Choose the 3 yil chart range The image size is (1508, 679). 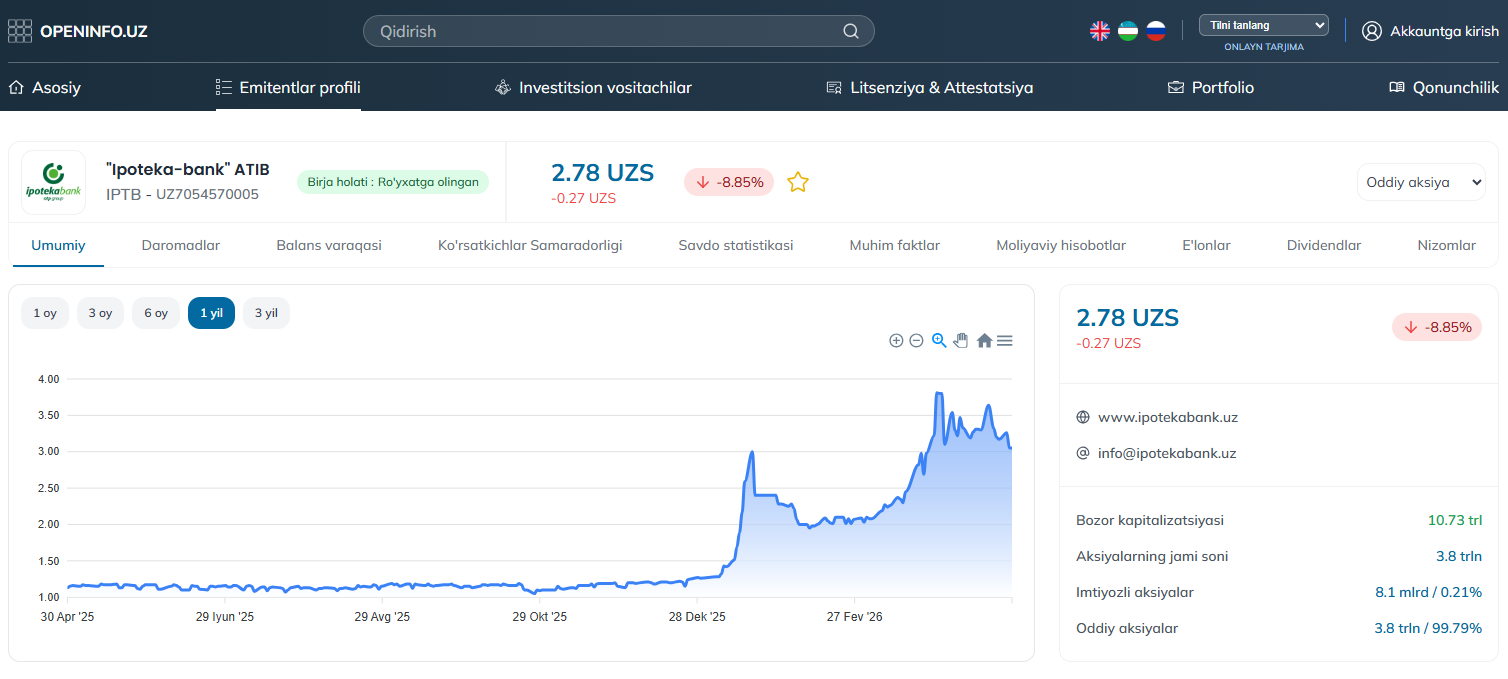pos(266,313)
